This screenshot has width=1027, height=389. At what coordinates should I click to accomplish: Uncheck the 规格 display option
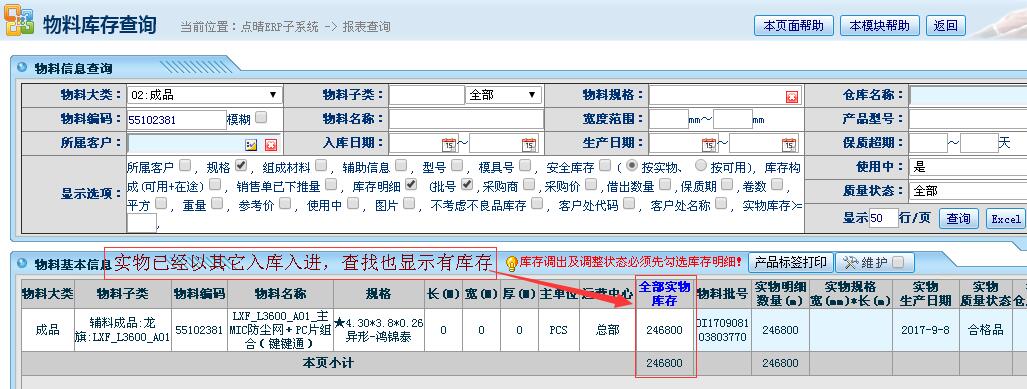pyautogui.click(x=240, y=165)
